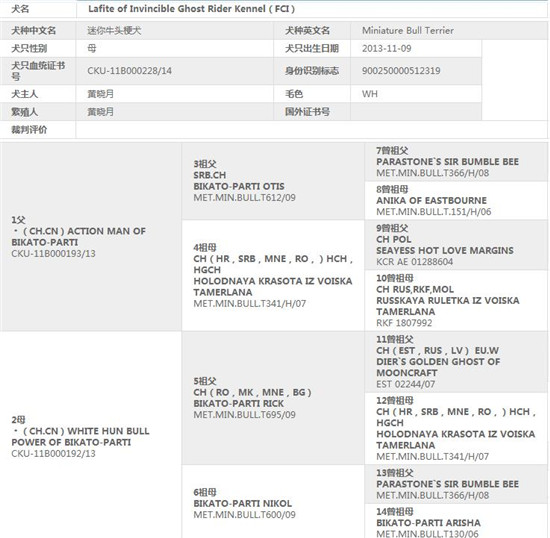Image resolution: width=550 pixels, height=538 pixels.
Task: Click HOLODNAYA KRASOTA IZ VOISKA TAMERLANA under 4祖母
Action: pos(273,287)
